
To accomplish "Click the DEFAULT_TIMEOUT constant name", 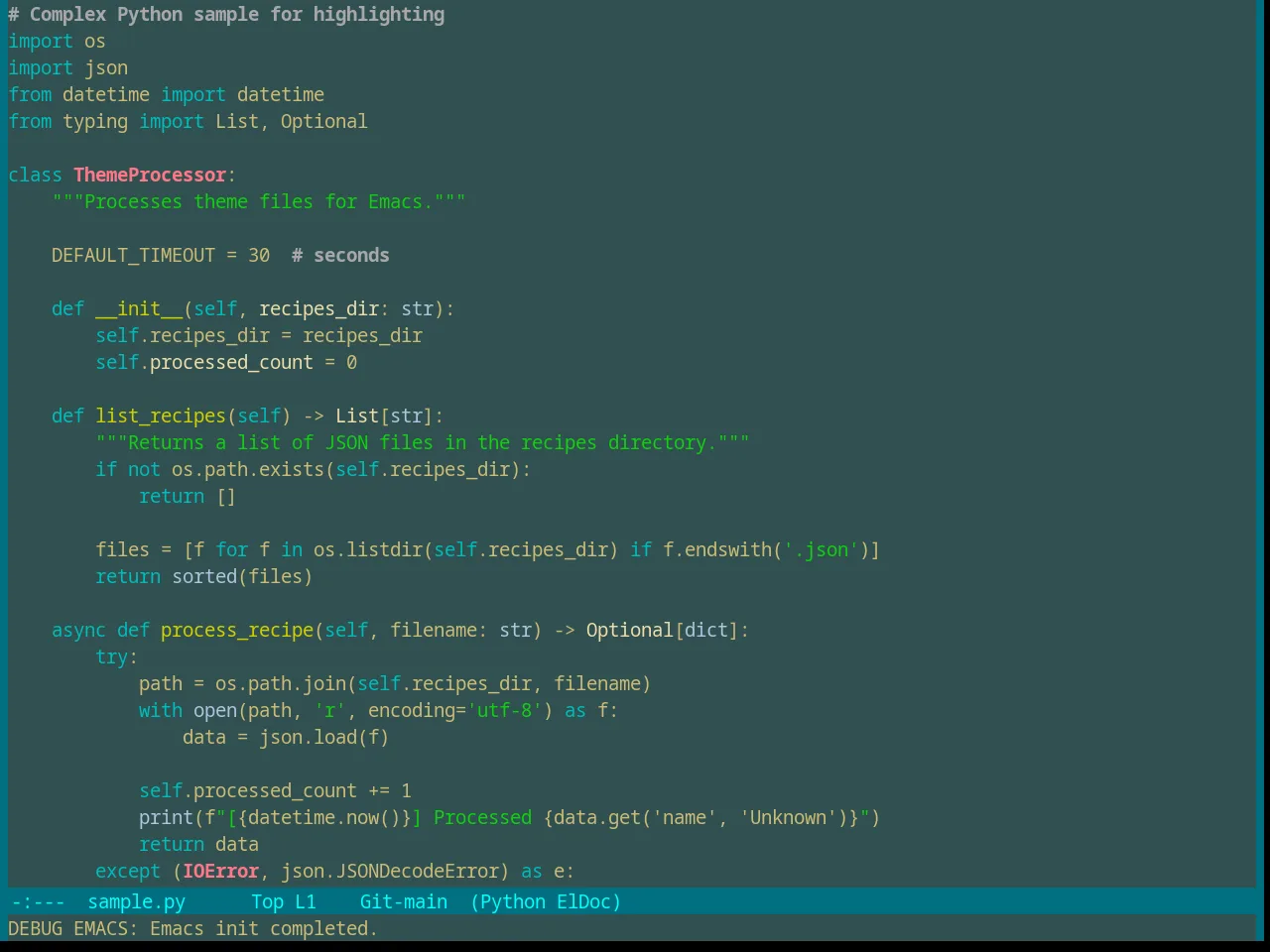I will (133, 255).
